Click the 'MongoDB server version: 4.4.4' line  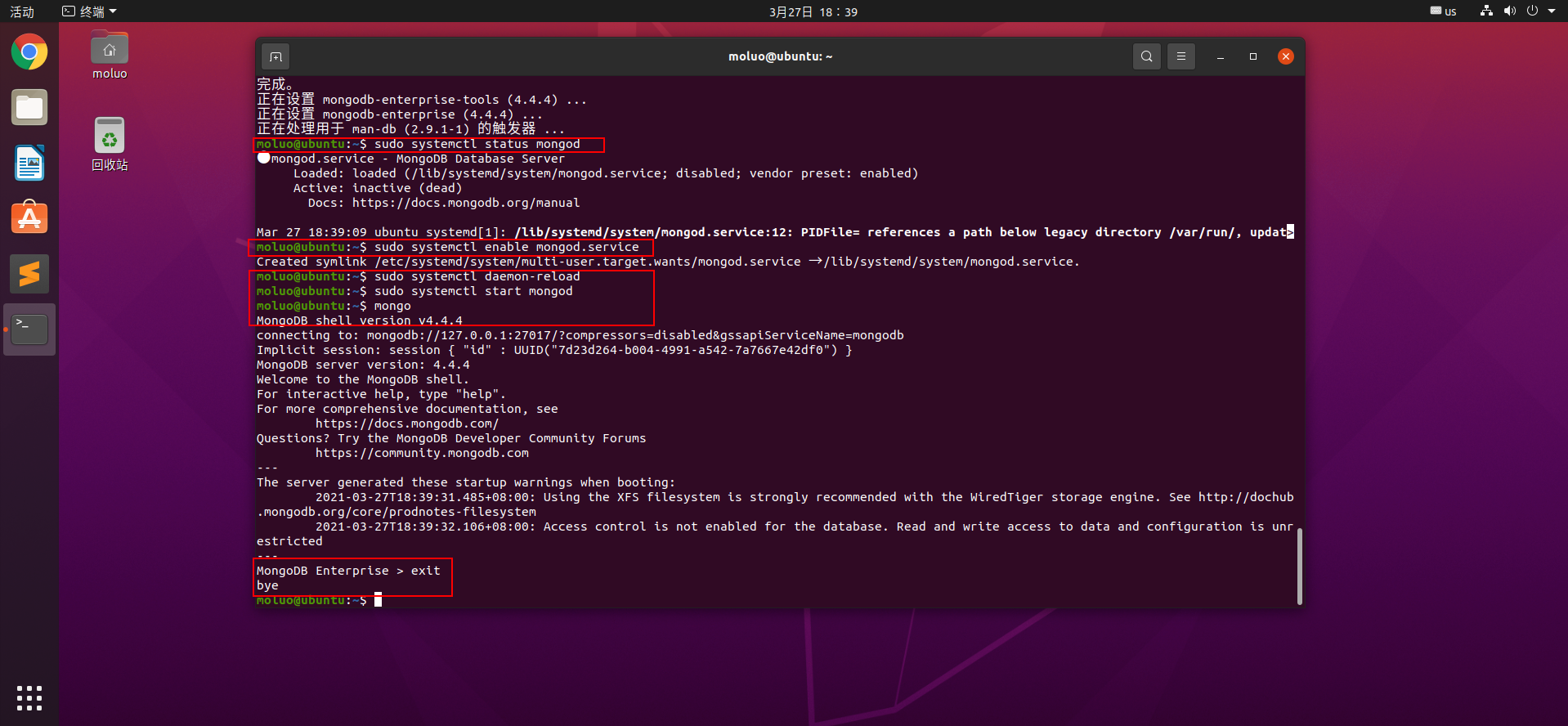(363, 365)
